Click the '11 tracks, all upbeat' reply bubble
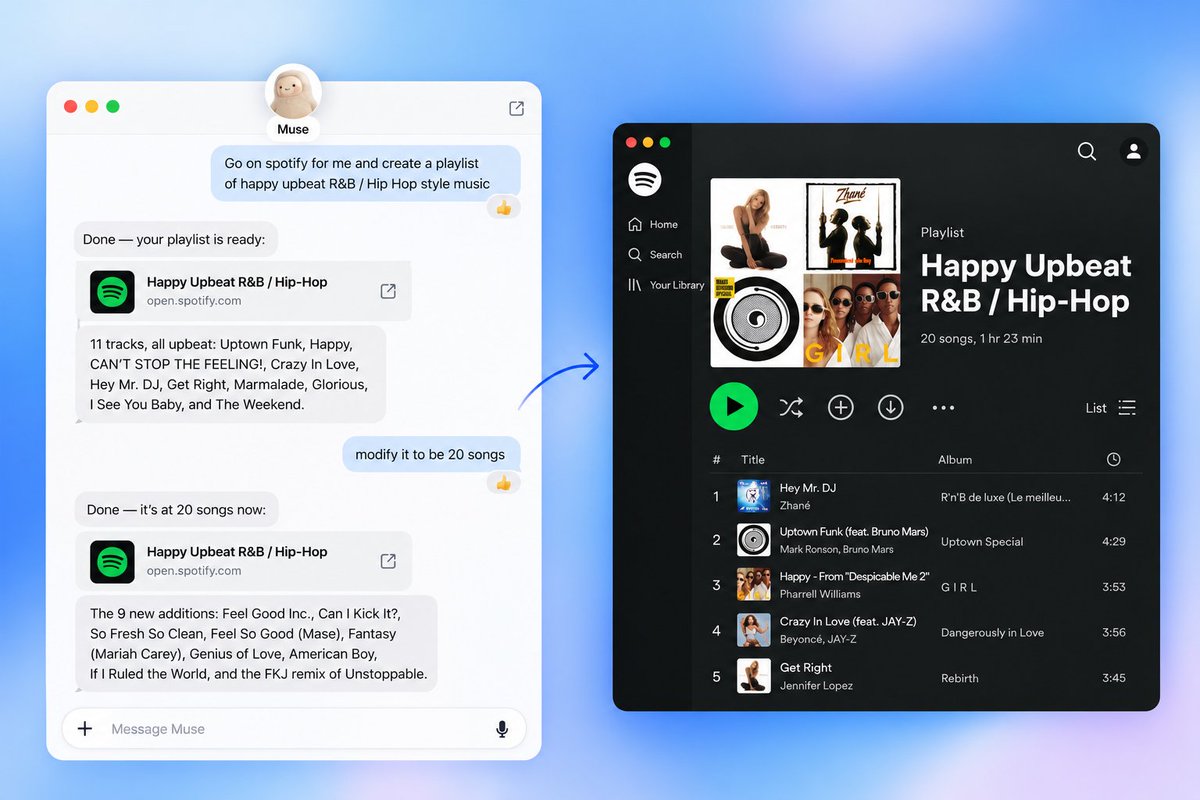 [x=231, y=373]
